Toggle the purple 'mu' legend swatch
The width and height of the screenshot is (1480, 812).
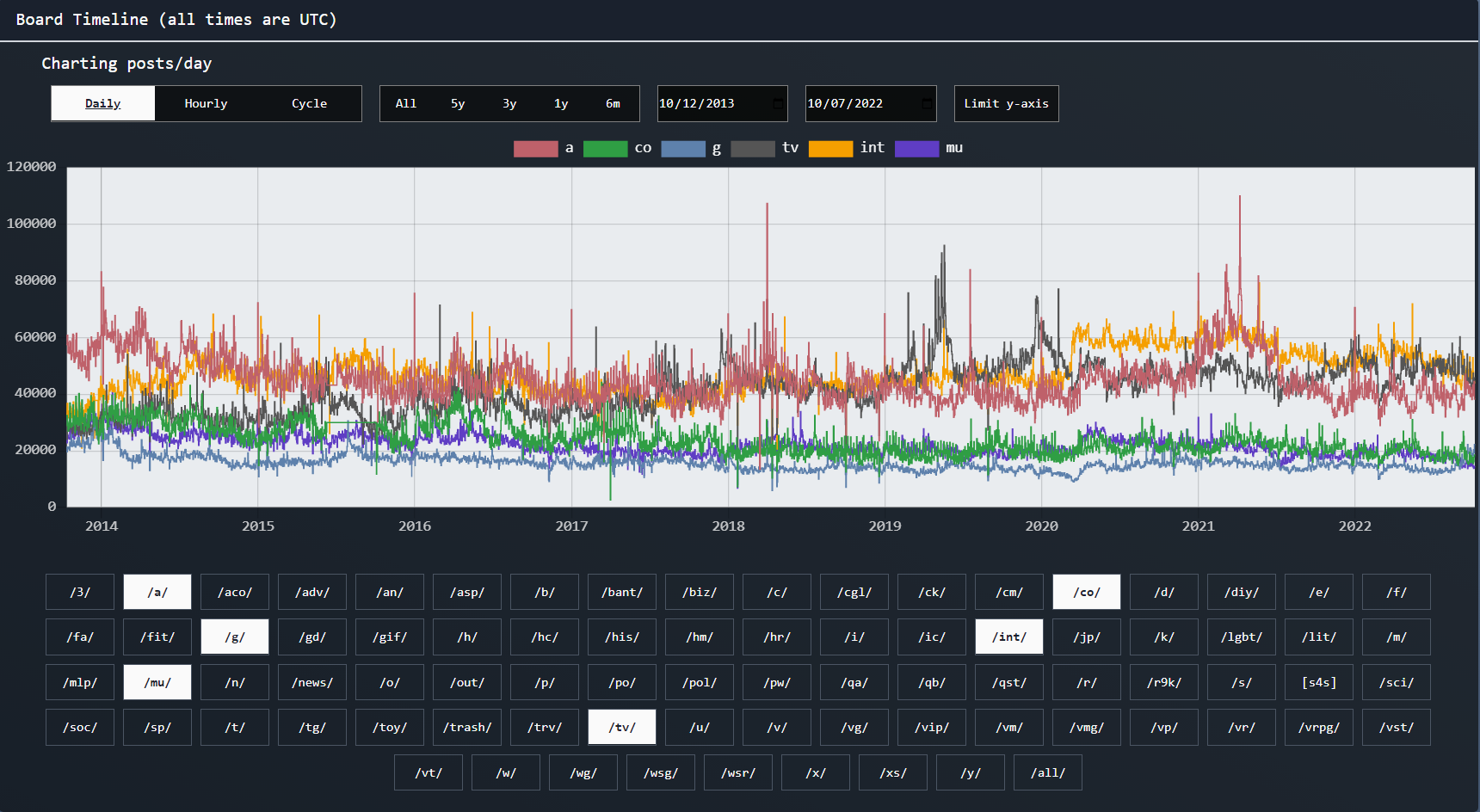pyautogui.click(x=916, y=149)
